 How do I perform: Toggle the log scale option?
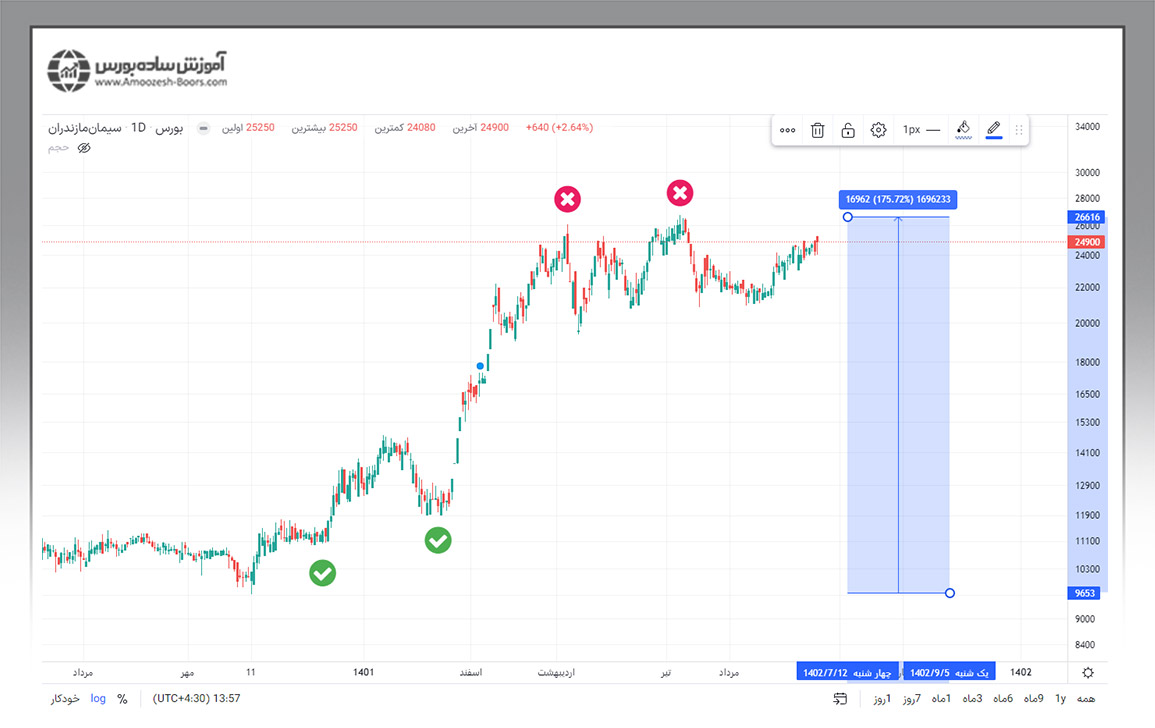98,699
